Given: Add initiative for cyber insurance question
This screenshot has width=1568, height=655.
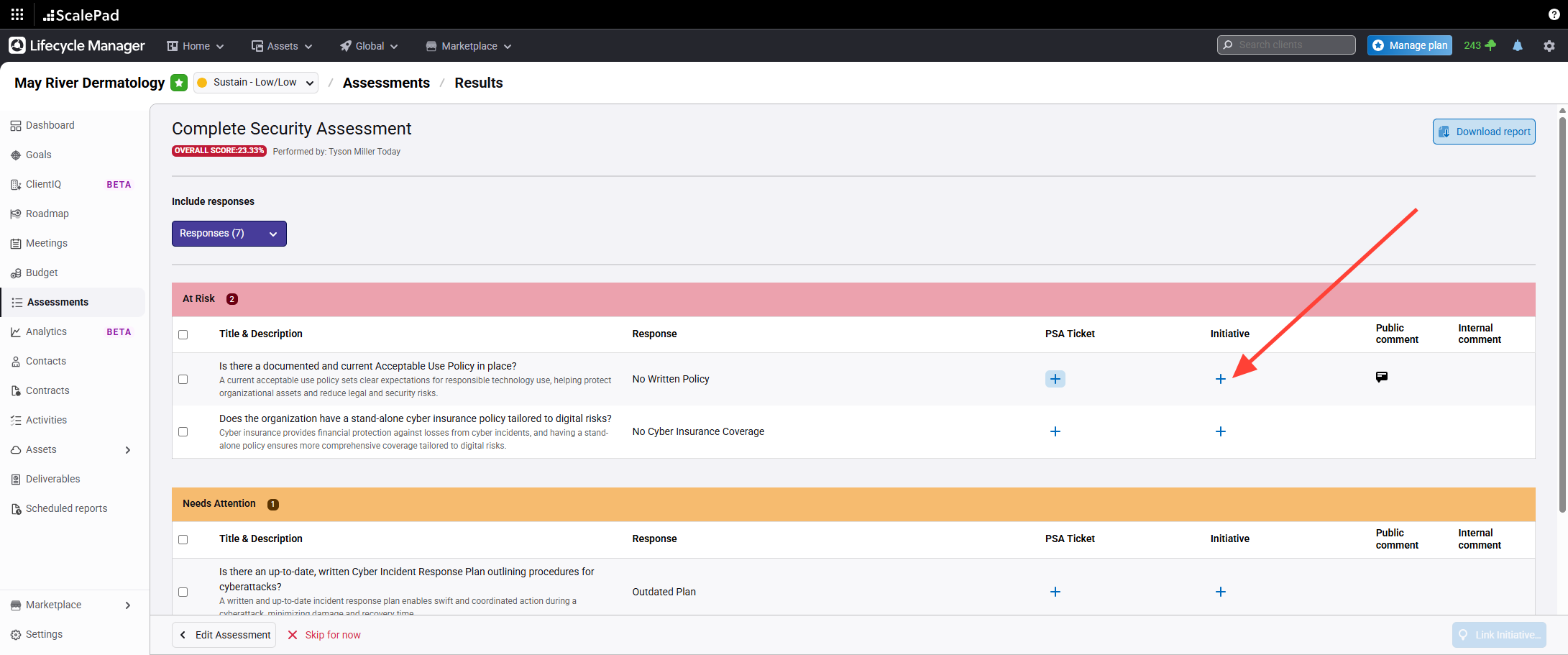Looking at the screenshot, I should point(1220,431).
